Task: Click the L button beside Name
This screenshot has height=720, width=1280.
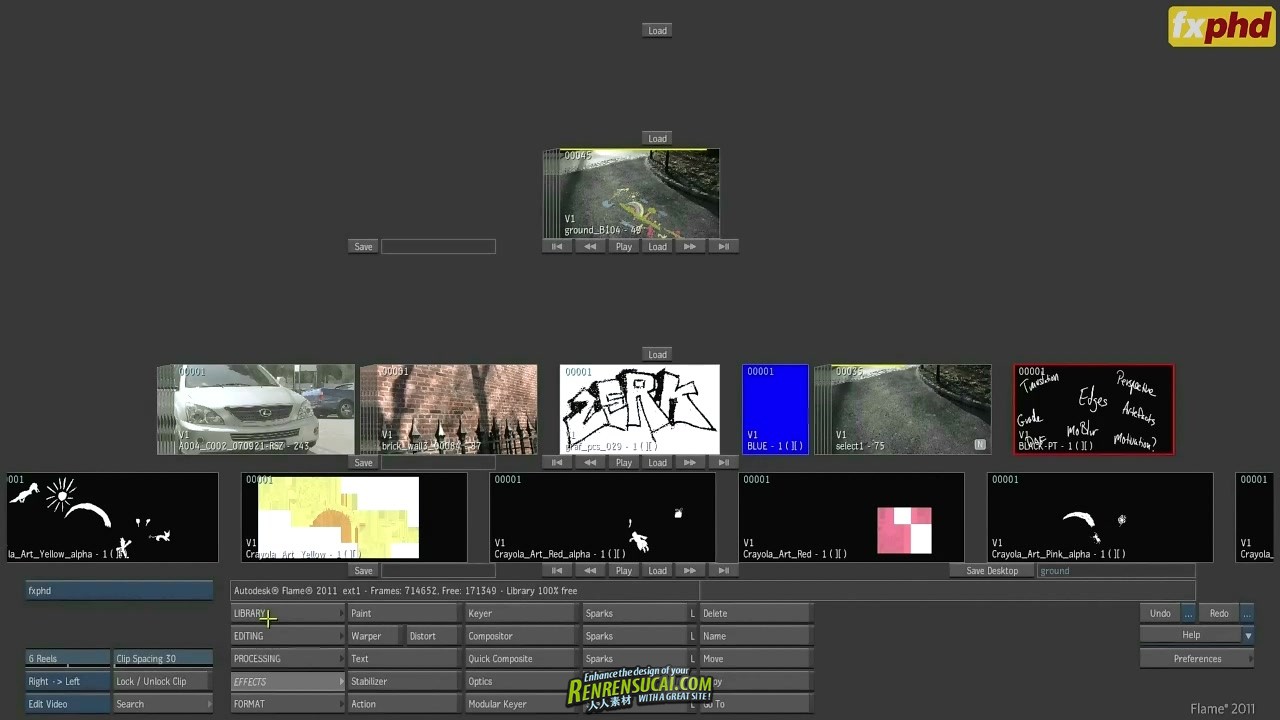Action: coord(692,636)
